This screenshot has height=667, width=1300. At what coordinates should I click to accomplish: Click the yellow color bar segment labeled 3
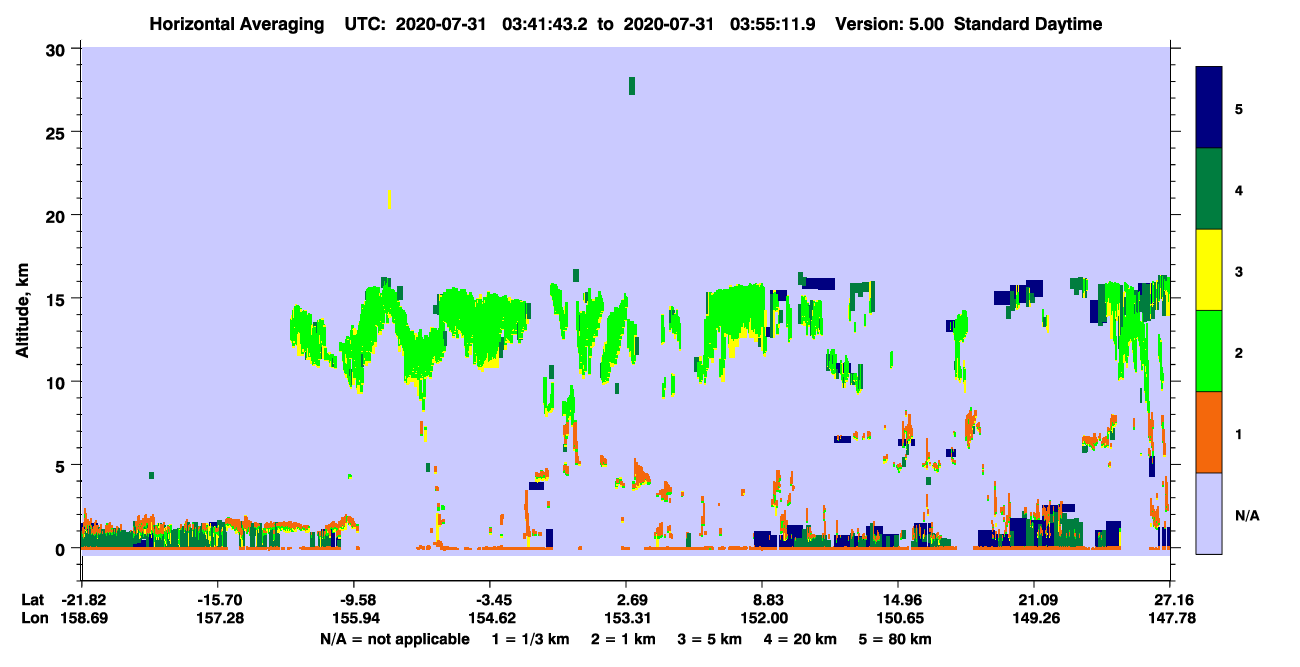pos(1209,270)
